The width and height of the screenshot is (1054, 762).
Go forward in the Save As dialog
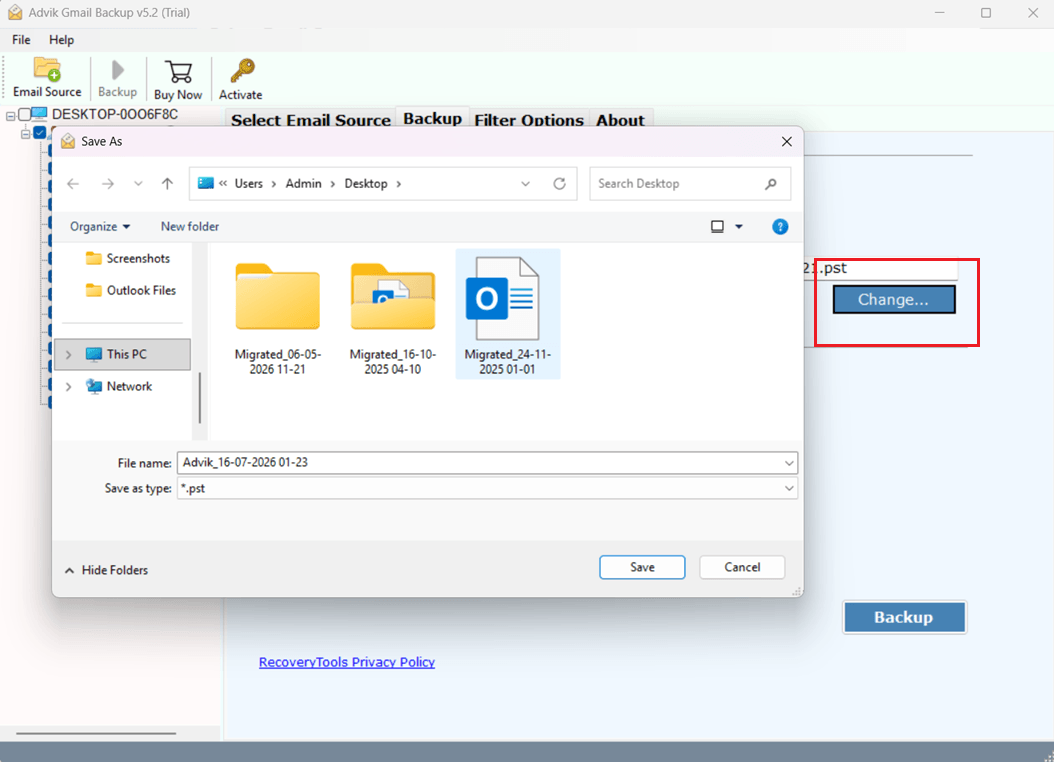(108, 183)
